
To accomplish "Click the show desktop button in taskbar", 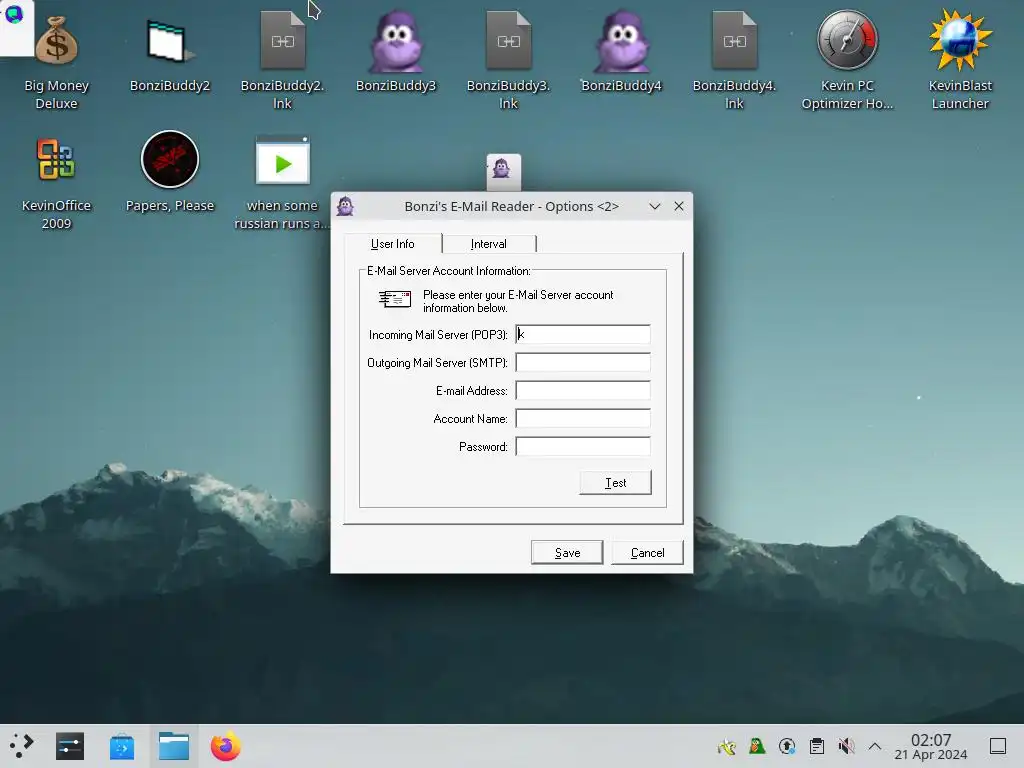I will 998,746.
